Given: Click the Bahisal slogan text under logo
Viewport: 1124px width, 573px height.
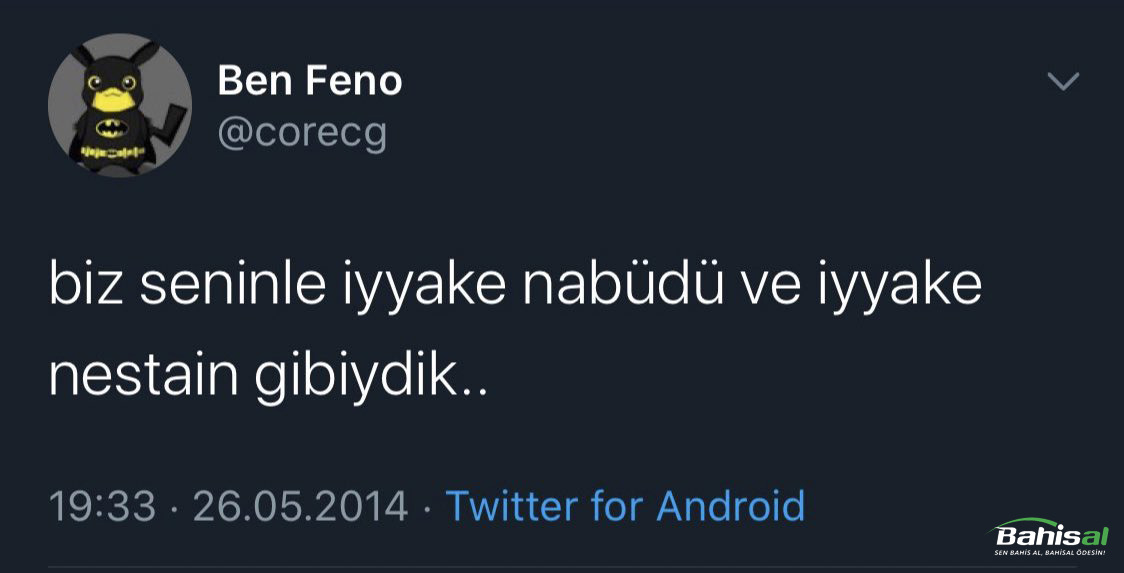Looking at the screenshot, I should [x=1048, y=553].
